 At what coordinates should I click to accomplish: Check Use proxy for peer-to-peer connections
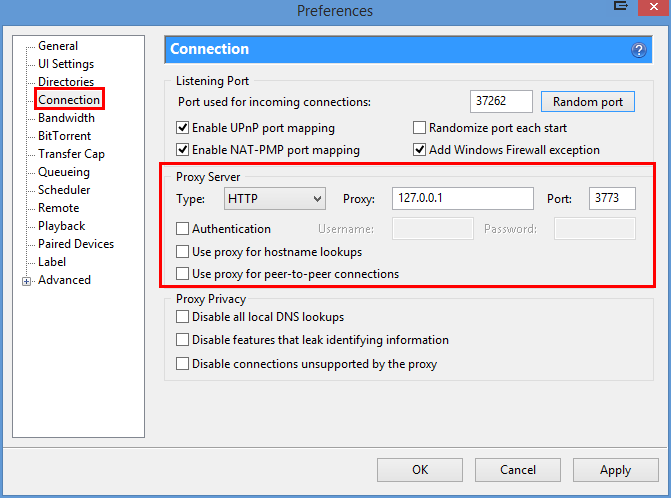coord(182,273)
